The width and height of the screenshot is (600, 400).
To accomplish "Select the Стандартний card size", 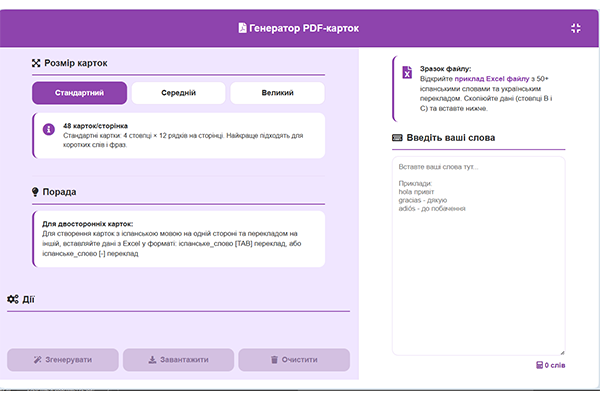I will click(x=79, y=93).
